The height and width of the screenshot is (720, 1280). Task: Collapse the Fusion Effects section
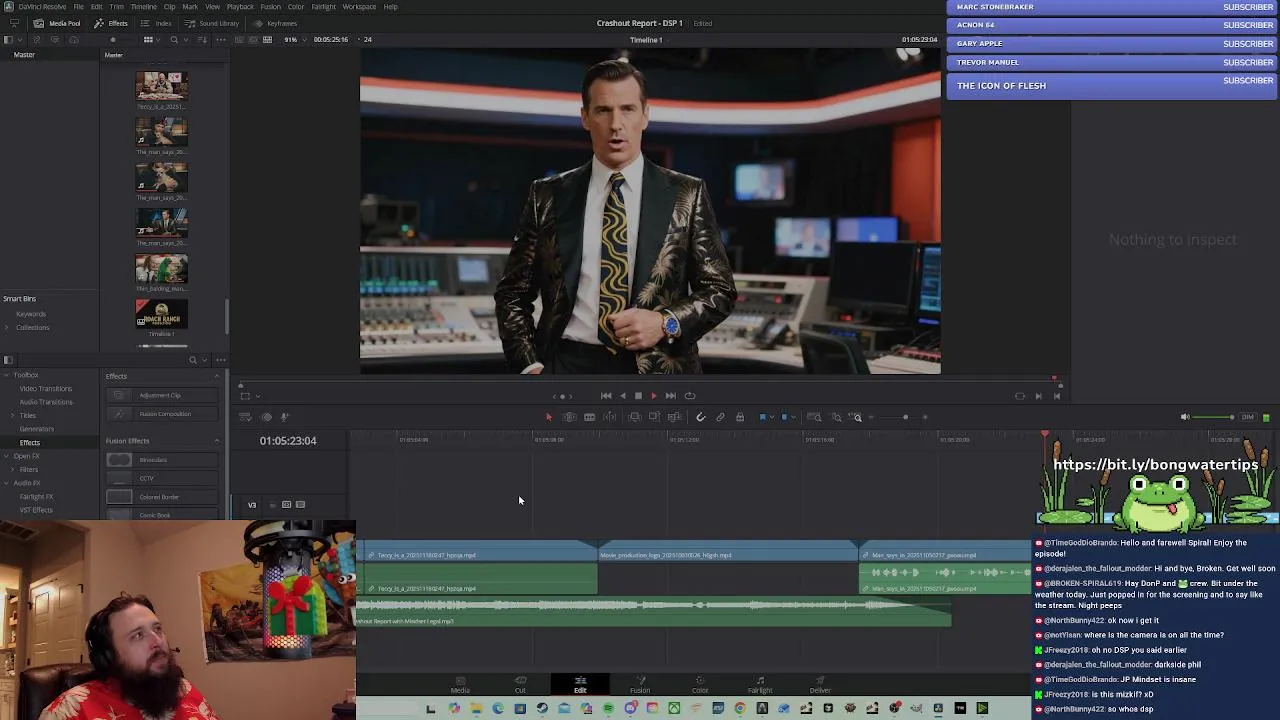(217, 441)
